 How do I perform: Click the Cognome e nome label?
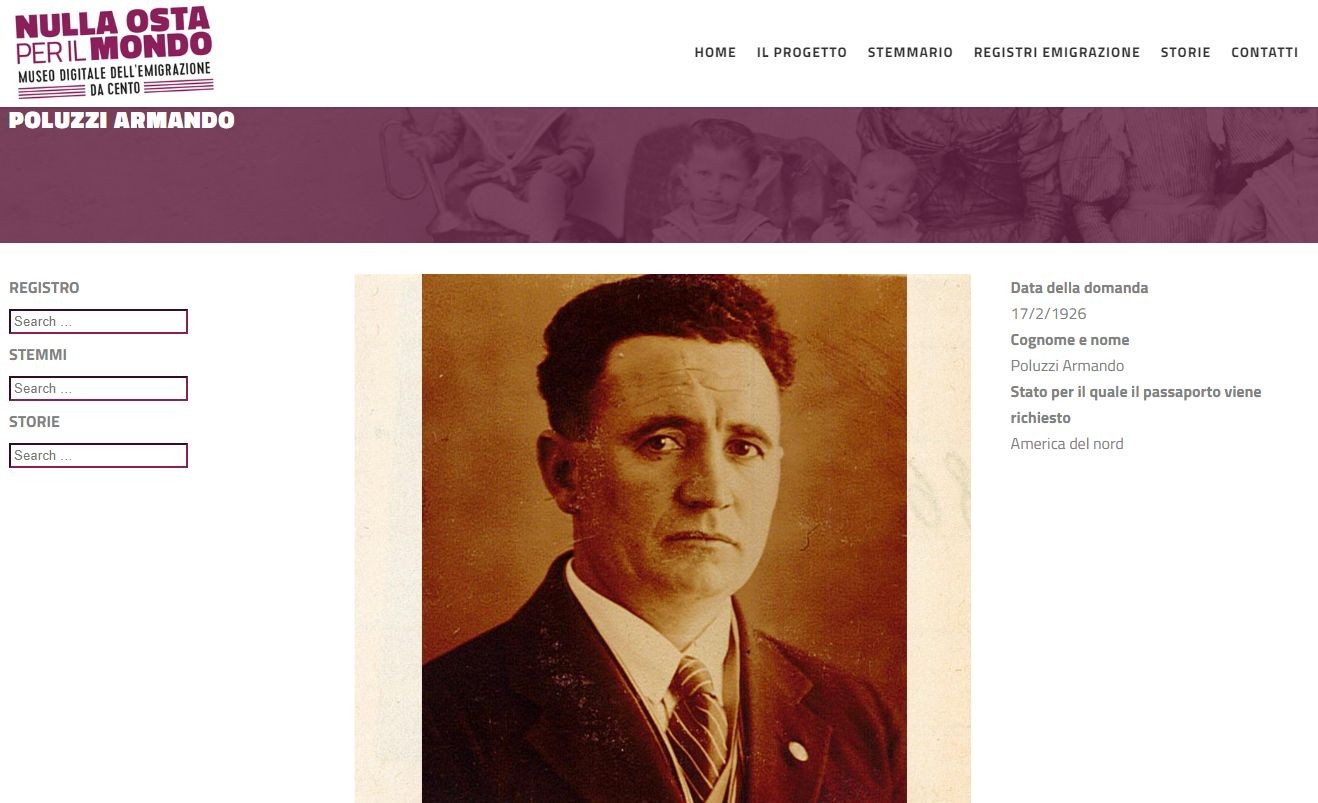(x=1069, y=340)
